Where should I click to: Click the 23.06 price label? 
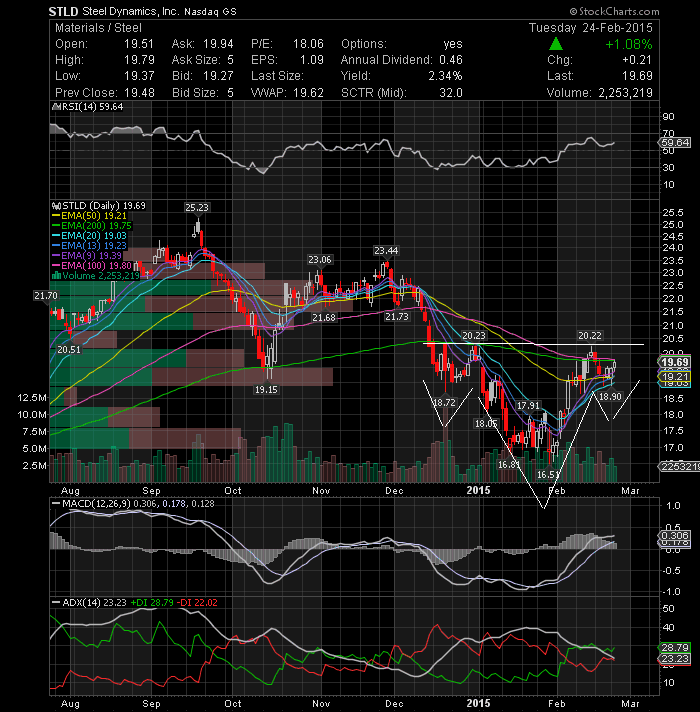tap(320, 260)
